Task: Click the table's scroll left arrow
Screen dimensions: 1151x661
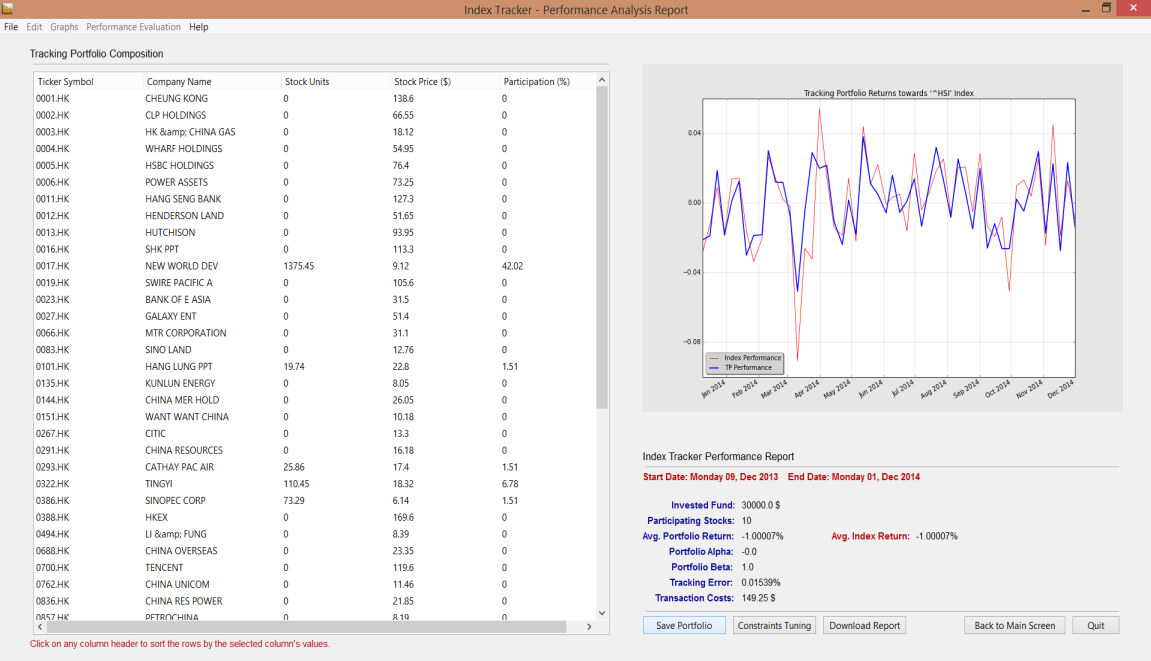Action: click(x=40, y=626)
